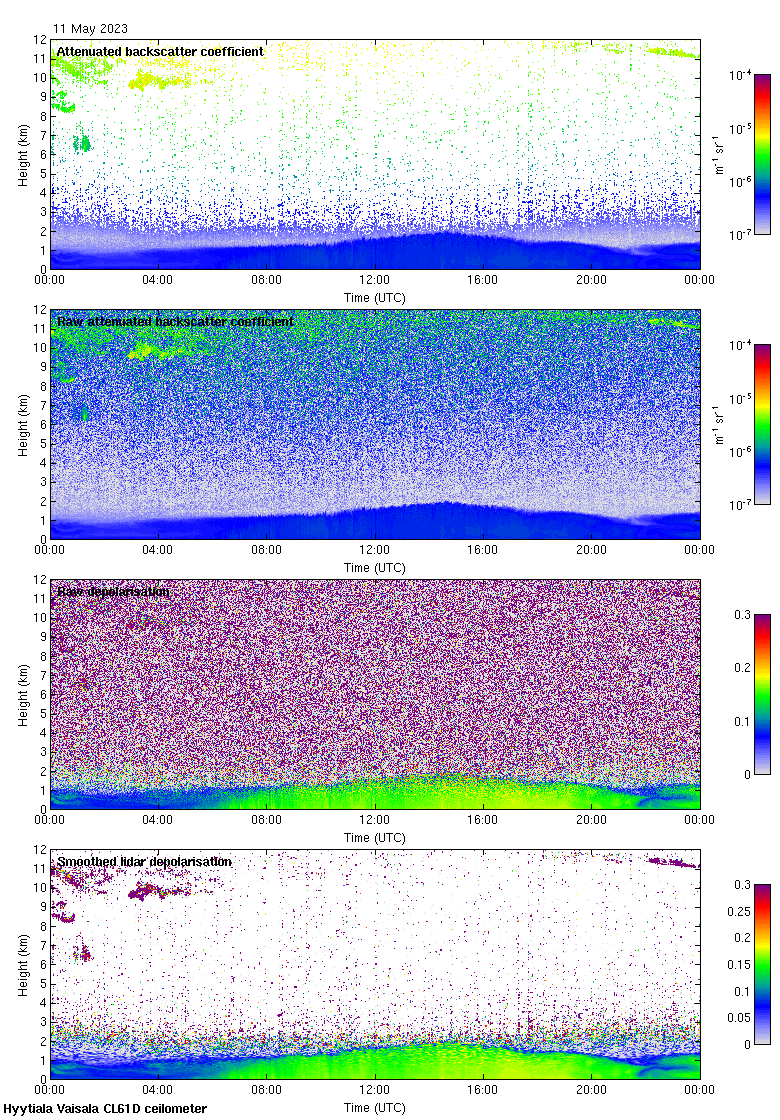Click the cloud layer near 10 km in first plot
780x1120 pixels.
pyautogui.click(x=159, y=79)
